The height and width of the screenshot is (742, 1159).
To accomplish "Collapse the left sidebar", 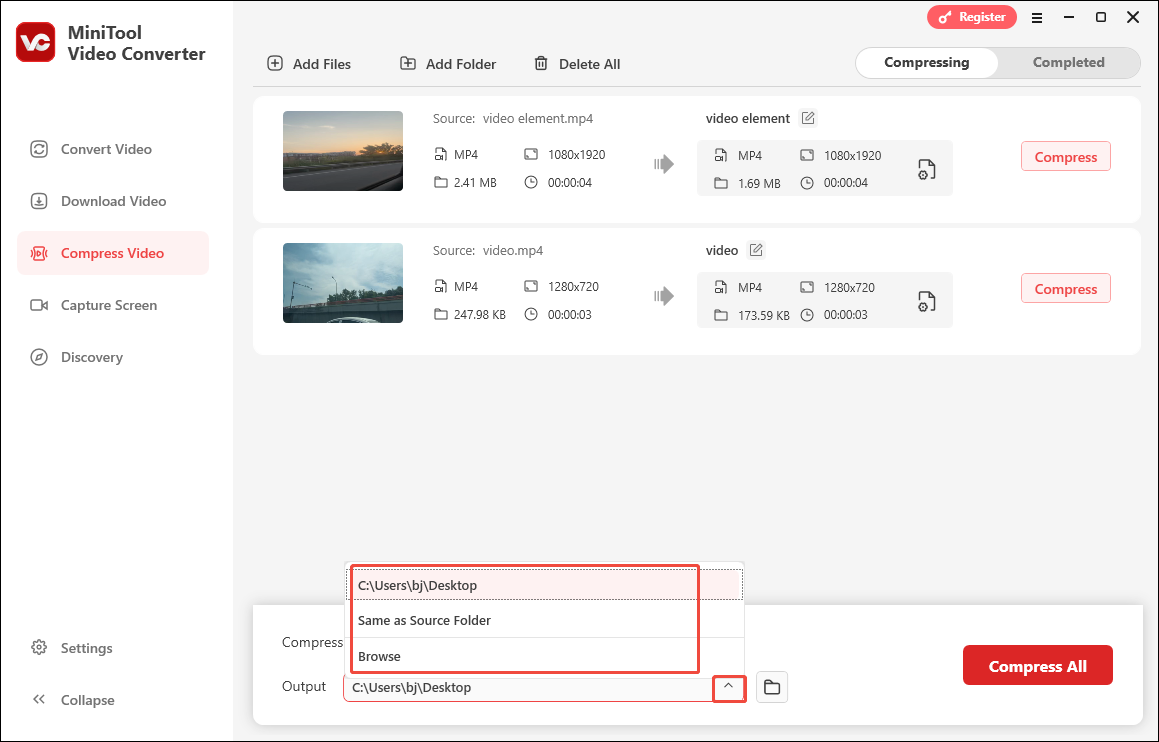I will 74,699.
